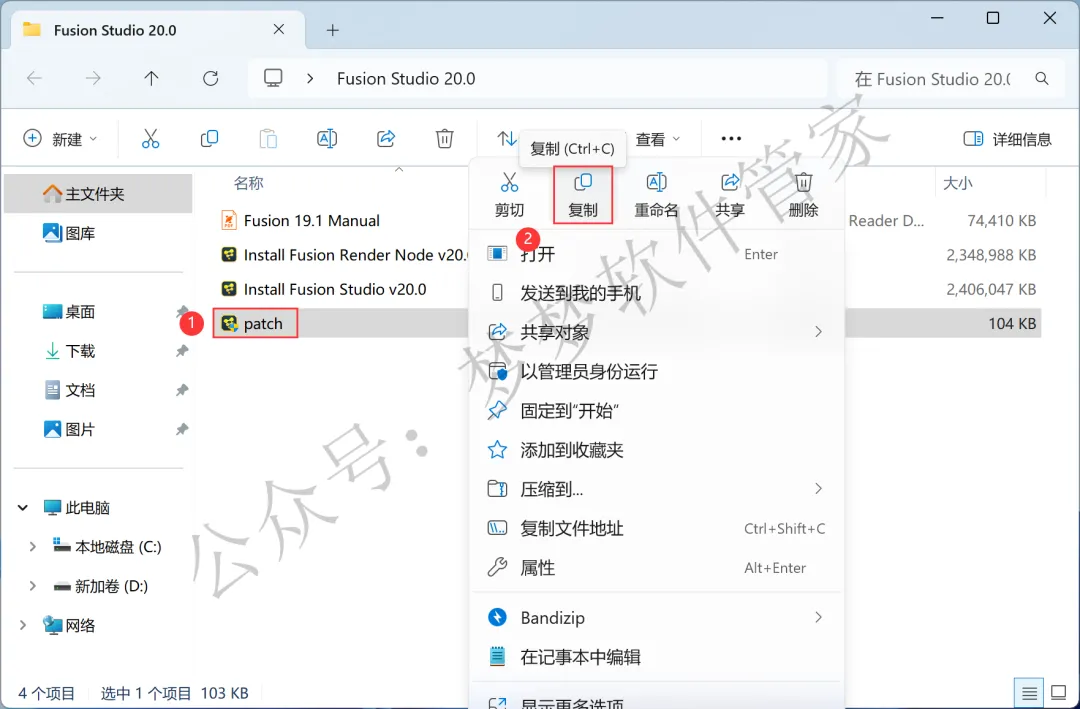Expand the address bar path chevron

[x=310, y=79]
